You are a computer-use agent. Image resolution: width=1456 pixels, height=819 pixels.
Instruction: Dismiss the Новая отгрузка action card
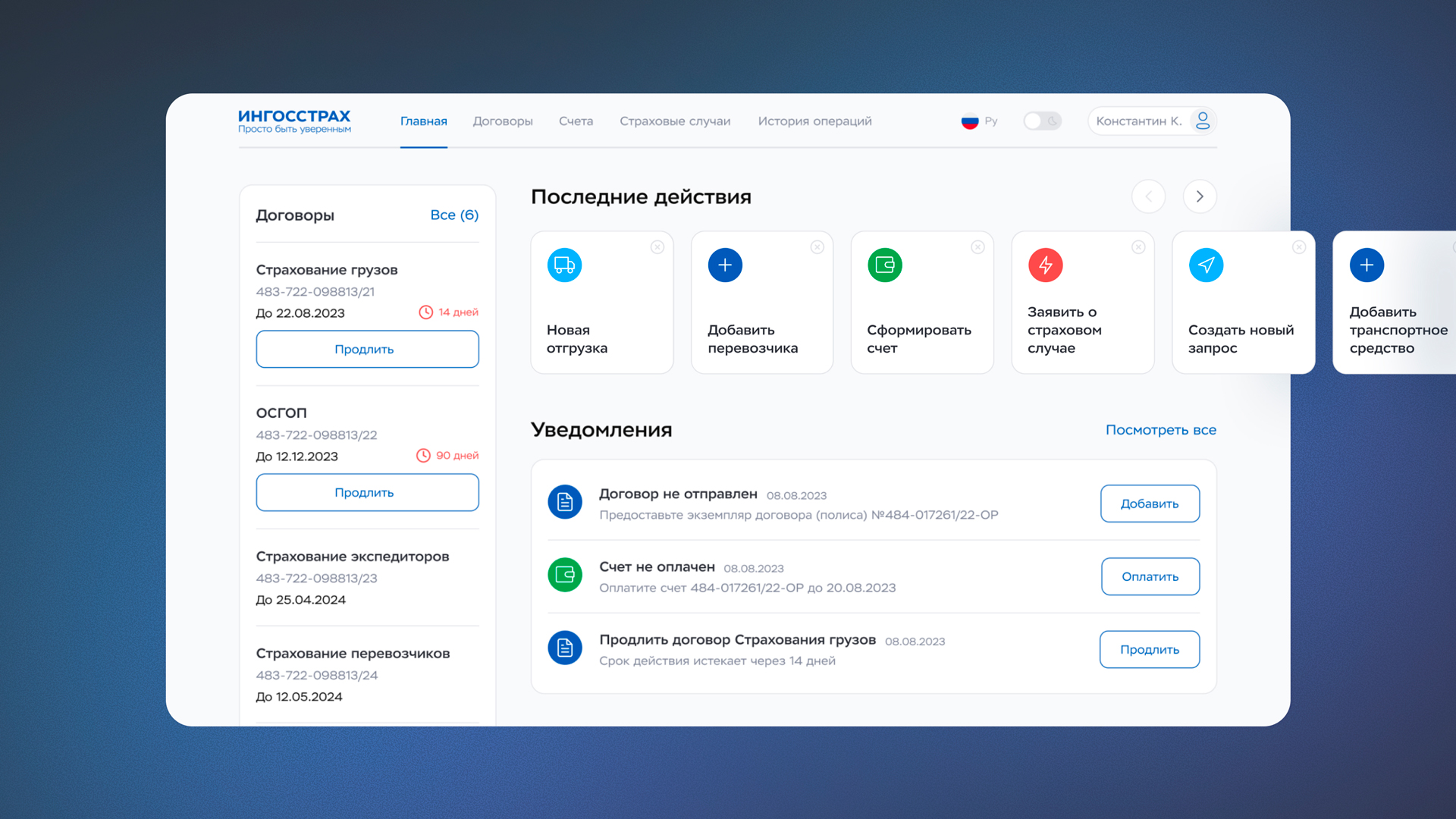(x=657, y=247)
